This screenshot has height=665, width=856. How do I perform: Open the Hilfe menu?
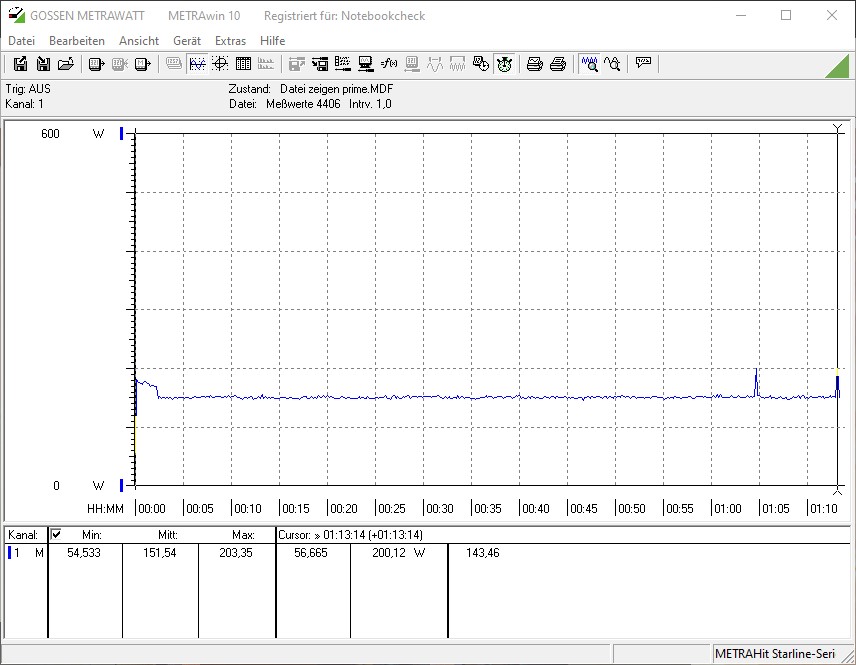tap(272, 41)
